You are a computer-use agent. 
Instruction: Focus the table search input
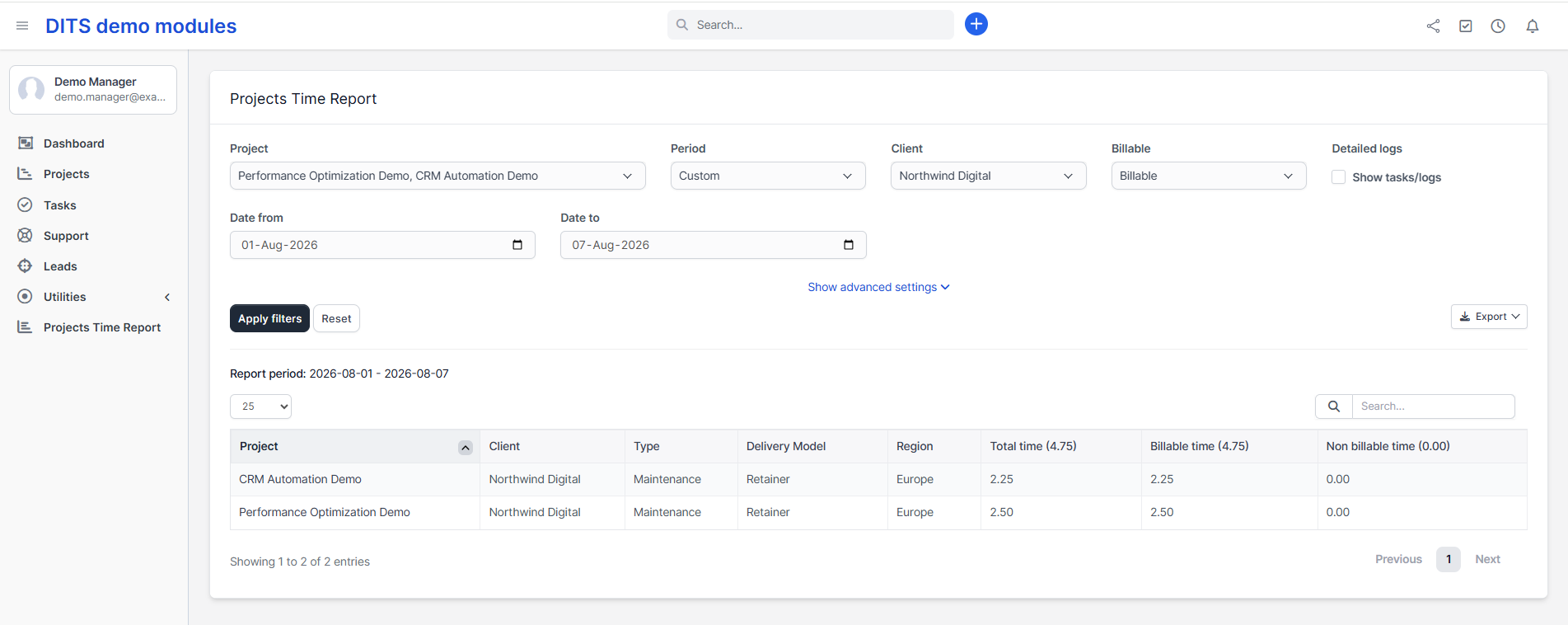pyautogui.click(x=1433, y=406)
